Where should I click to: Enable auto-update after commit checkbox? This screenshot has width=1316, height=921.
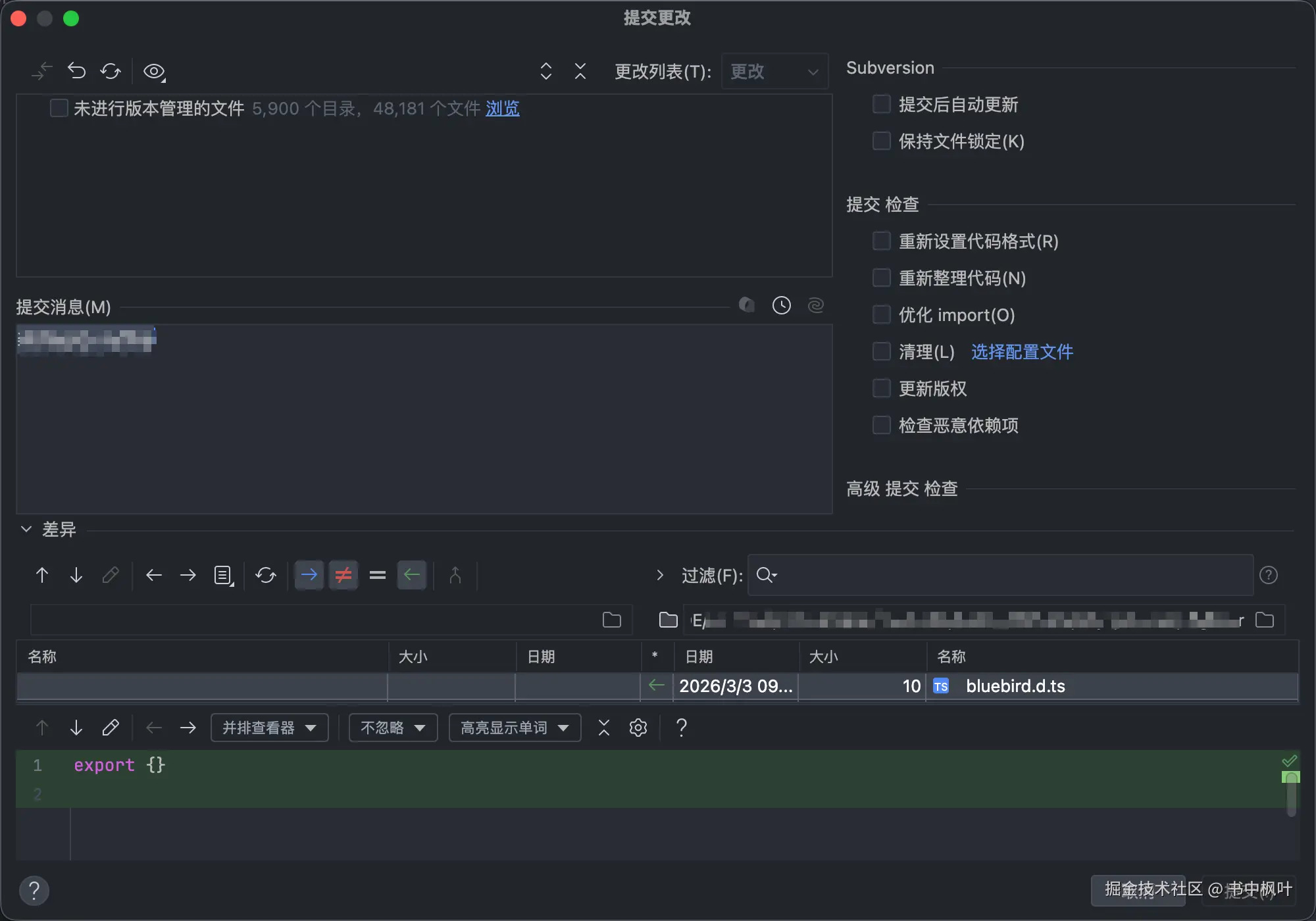881,104
